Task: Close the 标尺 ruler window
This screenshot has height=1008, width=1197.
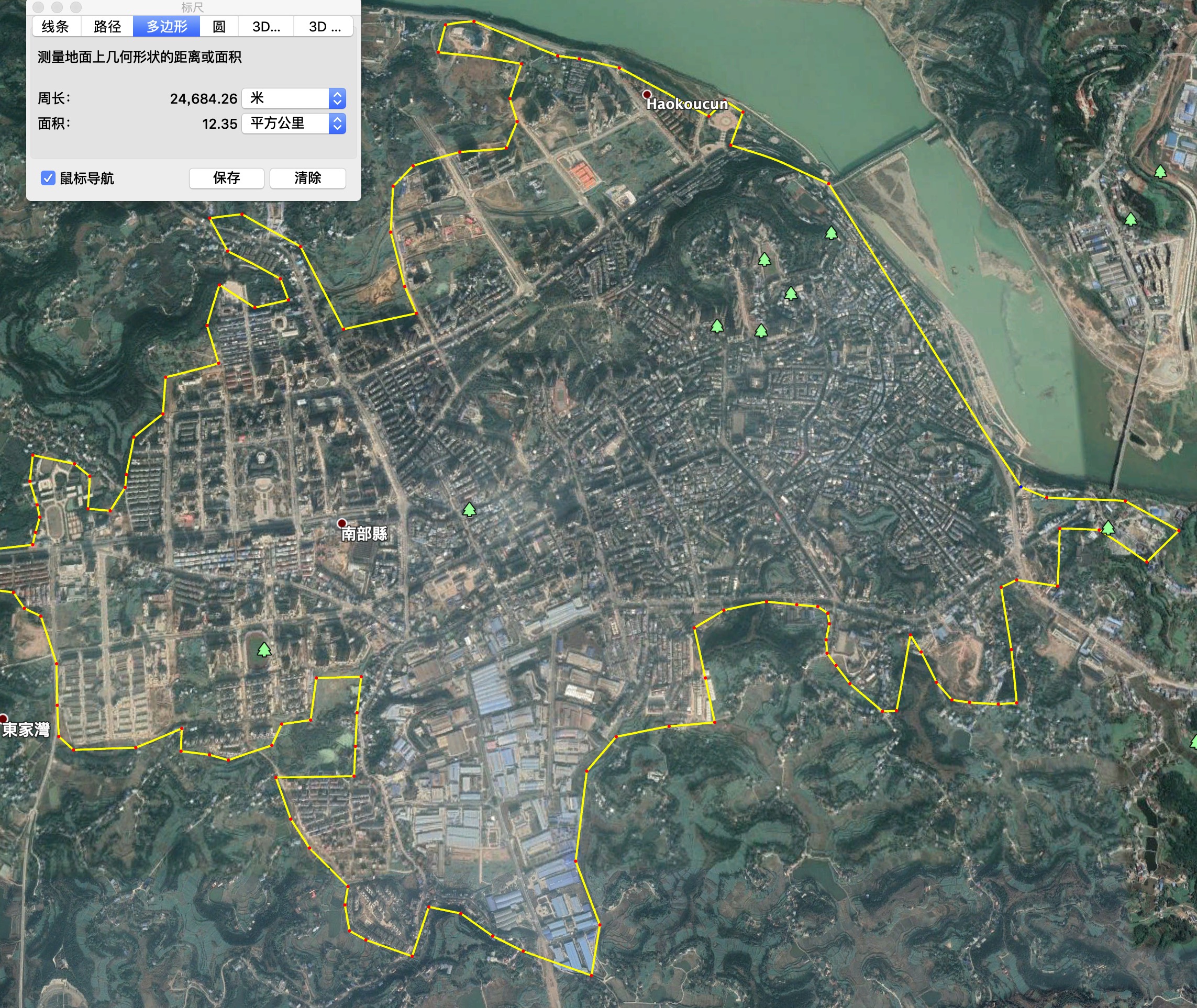Action: tap(38, 7)
